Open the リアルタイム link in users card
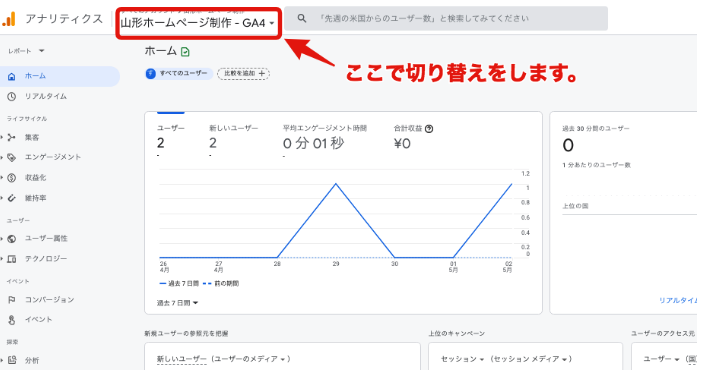This screenshot has width=702, height=370. tap(678, 301)
